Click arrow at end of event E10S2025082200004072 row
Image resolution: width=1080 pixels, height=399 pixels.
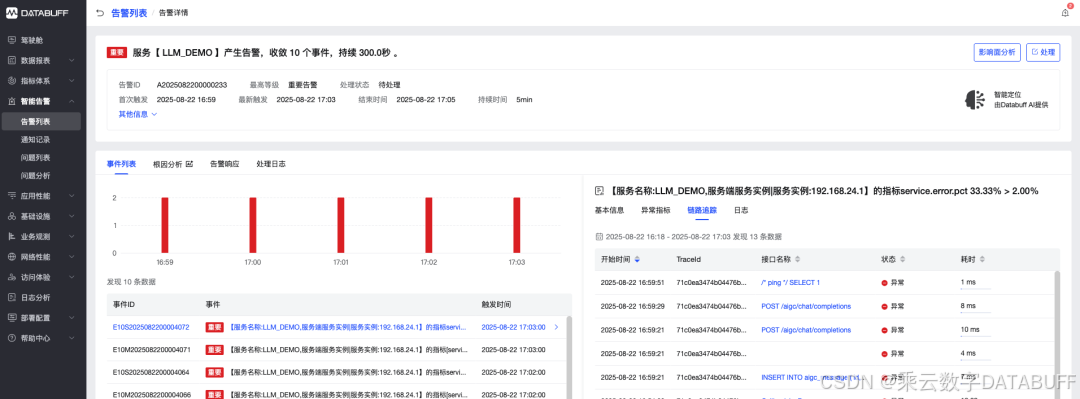pyautogui.click(x=557, y=327)
